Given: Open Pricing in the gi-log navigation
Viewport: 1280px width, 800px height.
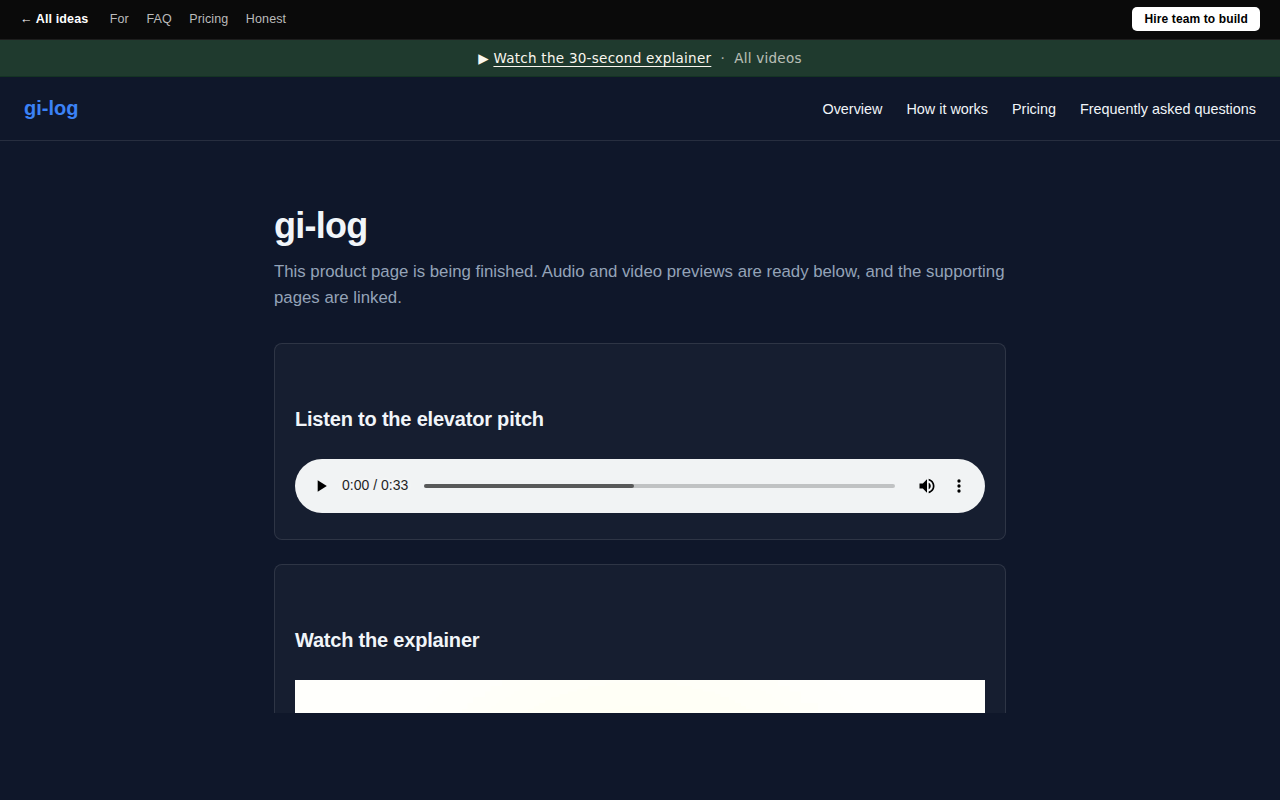Looking at the screenshot, I should click(x=1034, y=109).
